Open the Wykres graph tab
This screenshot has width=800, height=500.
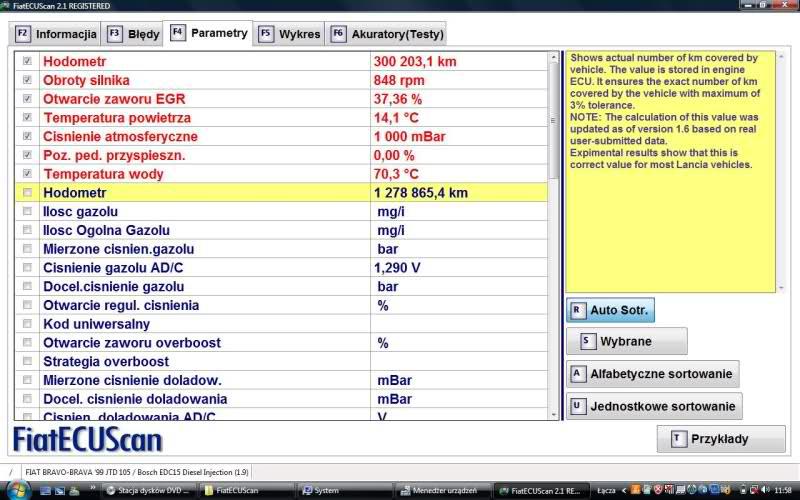click(x=289, y=34)
